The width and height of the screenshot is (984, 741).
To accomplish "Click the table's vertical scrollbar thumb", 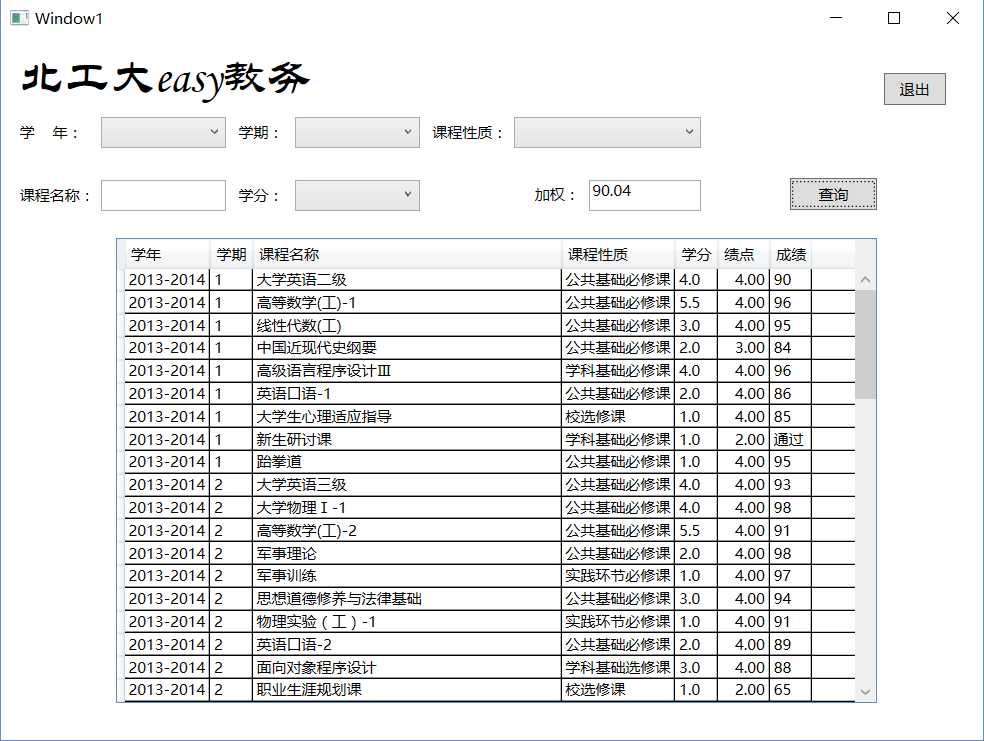I will click(x=865, y=343).
